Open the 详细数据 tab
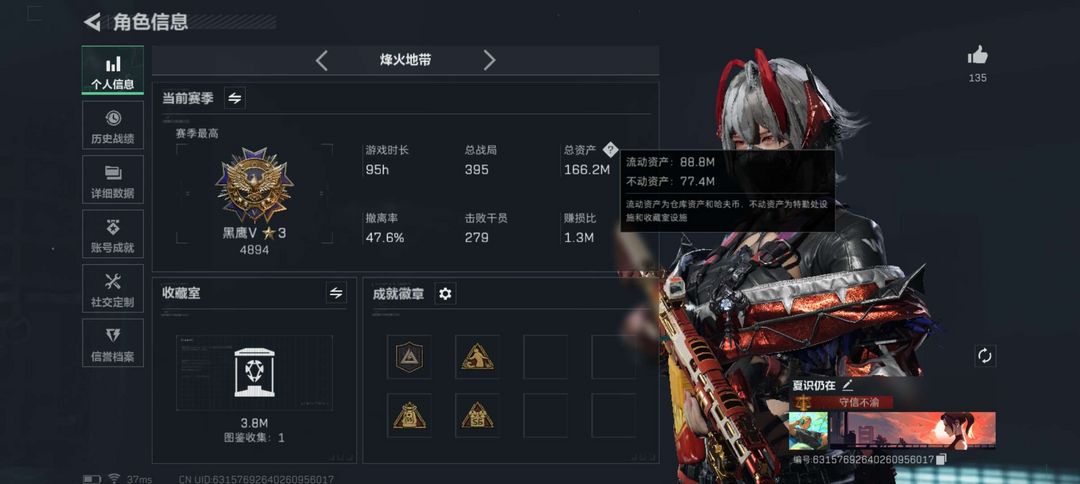Image resolution: width=1080 pixels, height=484 pixels. 113,180
